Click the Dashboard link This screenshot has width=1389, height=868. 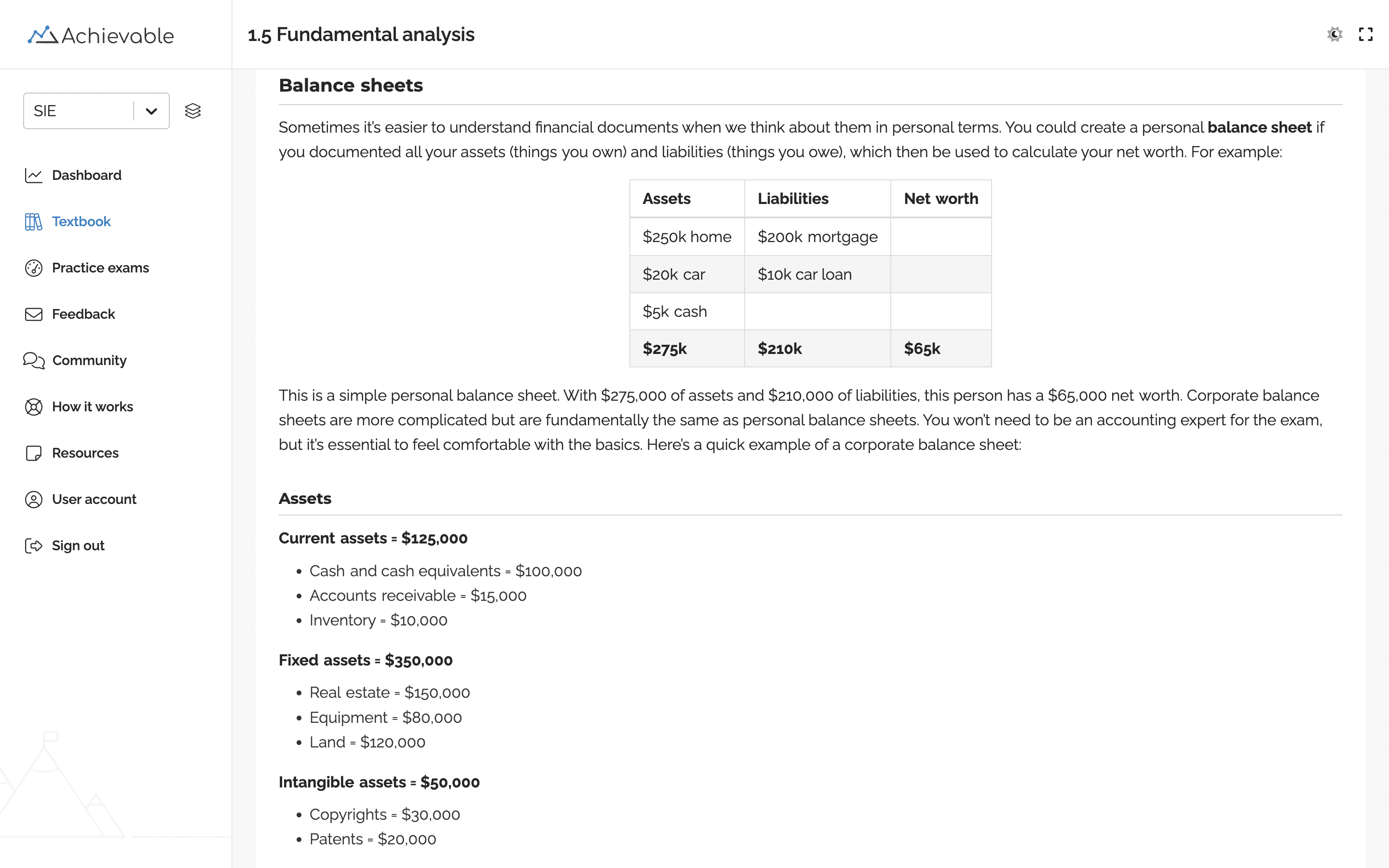tap(87, 175)
